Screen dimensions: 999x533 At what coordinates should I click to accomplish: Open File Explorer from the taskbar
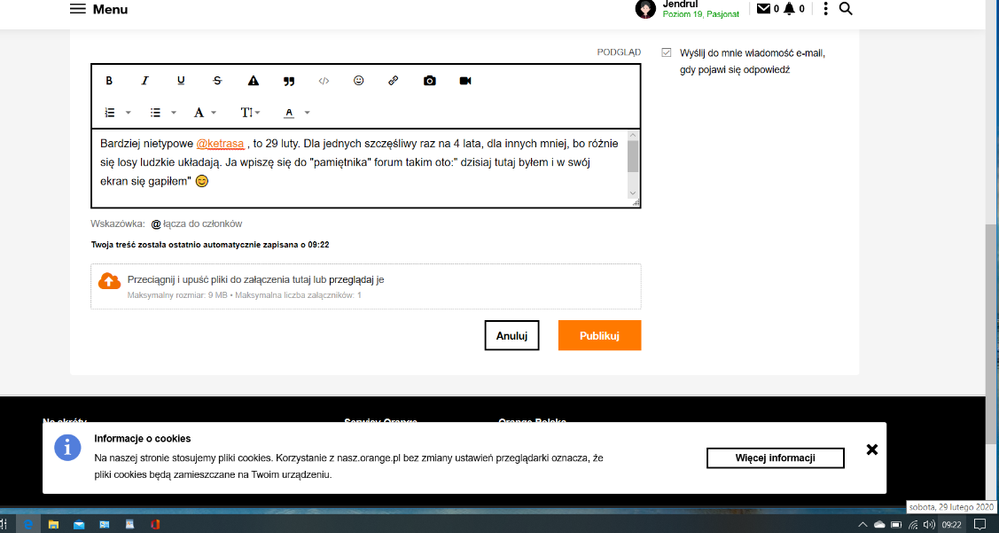pos(54,525)
